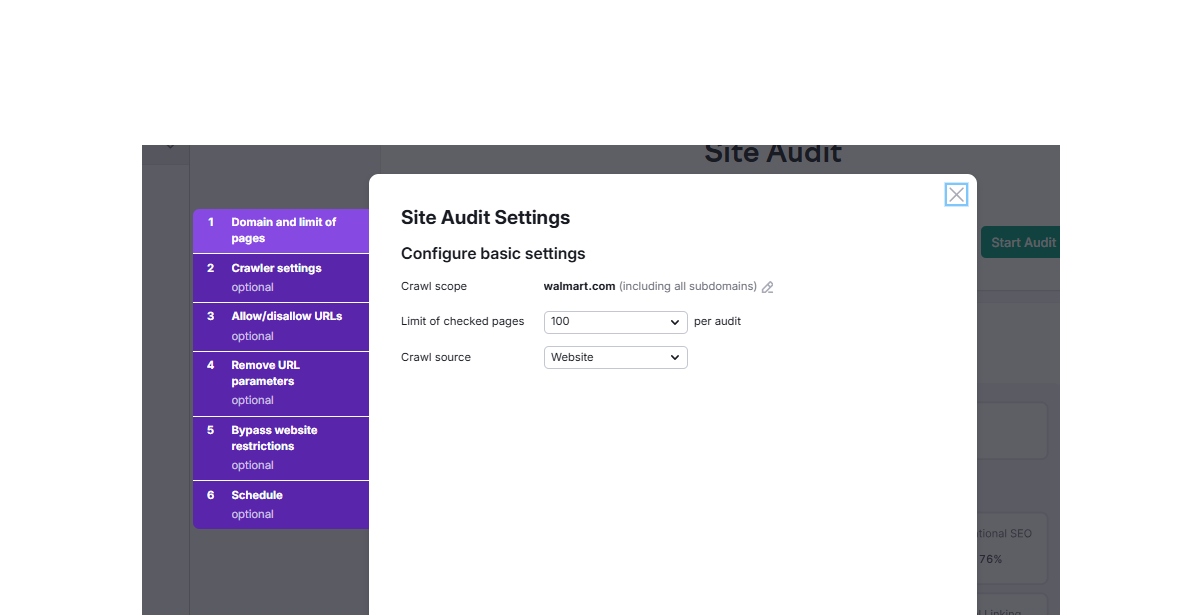Click the "including all subdomains" note
Image resolution: width=1194 pixels, height=615 pixels.
(x=688, y=286)
